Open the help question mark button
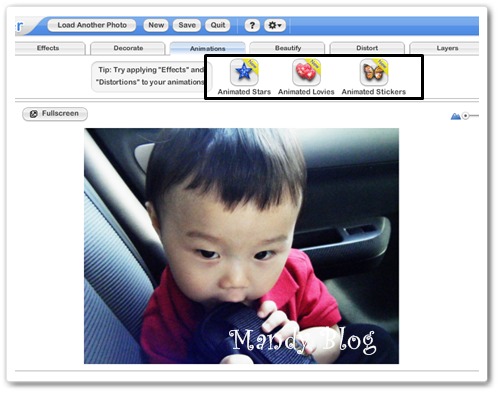This screenshot has width=500, height=394. pos(252,25)
